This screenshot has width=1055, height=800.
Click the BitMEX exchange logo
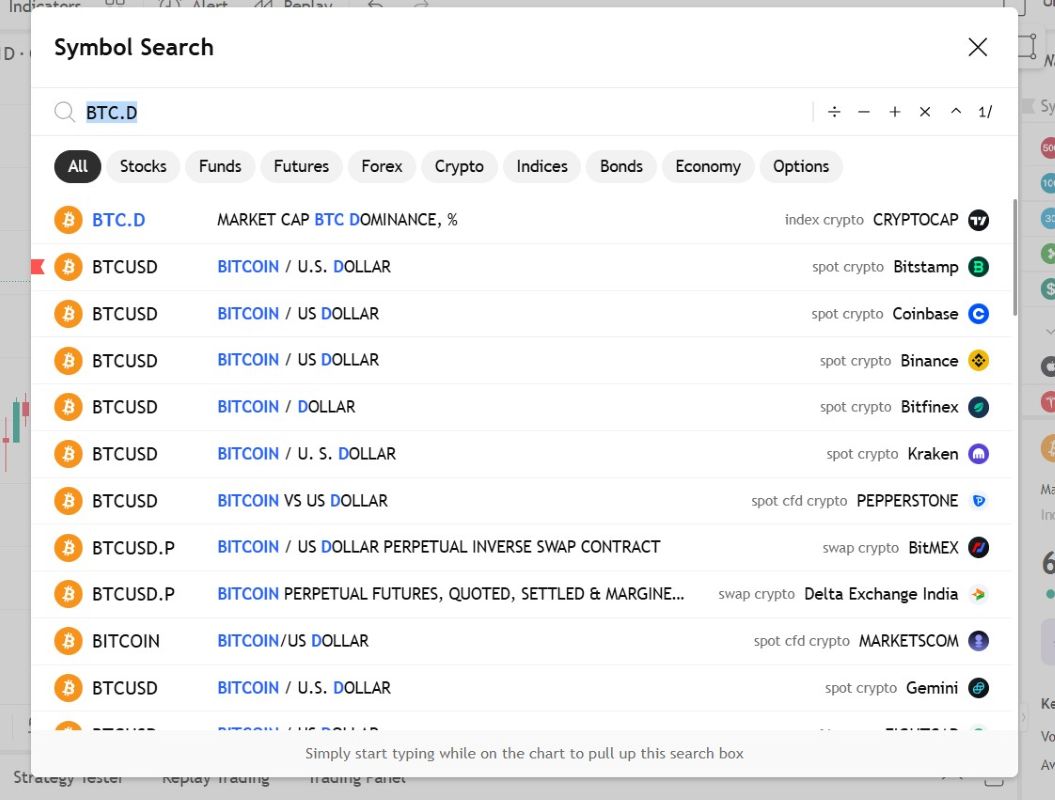978,548
